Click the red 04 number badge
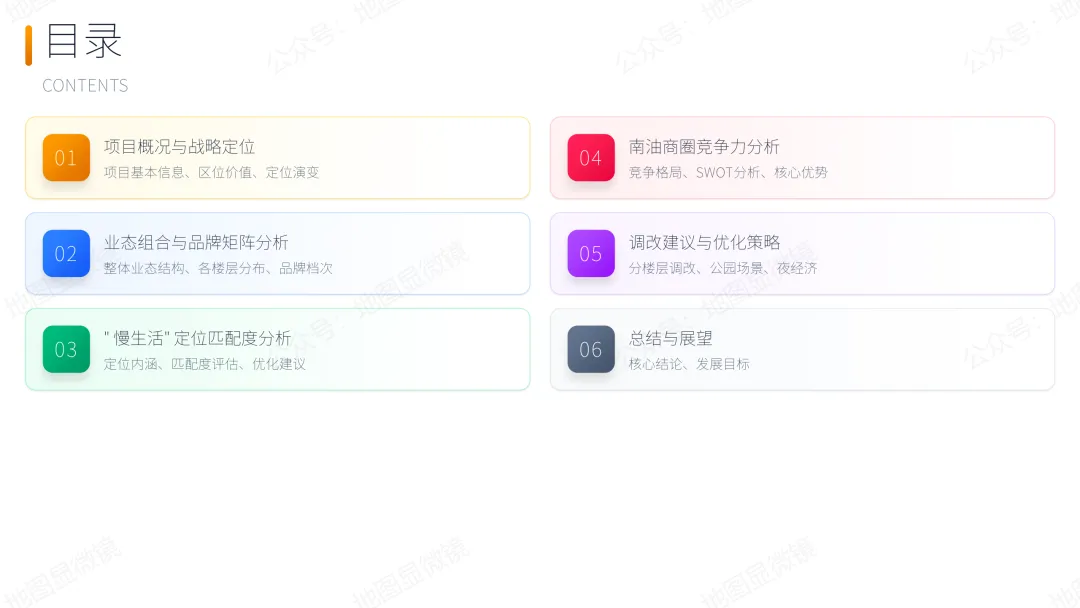 pos(591,158)
